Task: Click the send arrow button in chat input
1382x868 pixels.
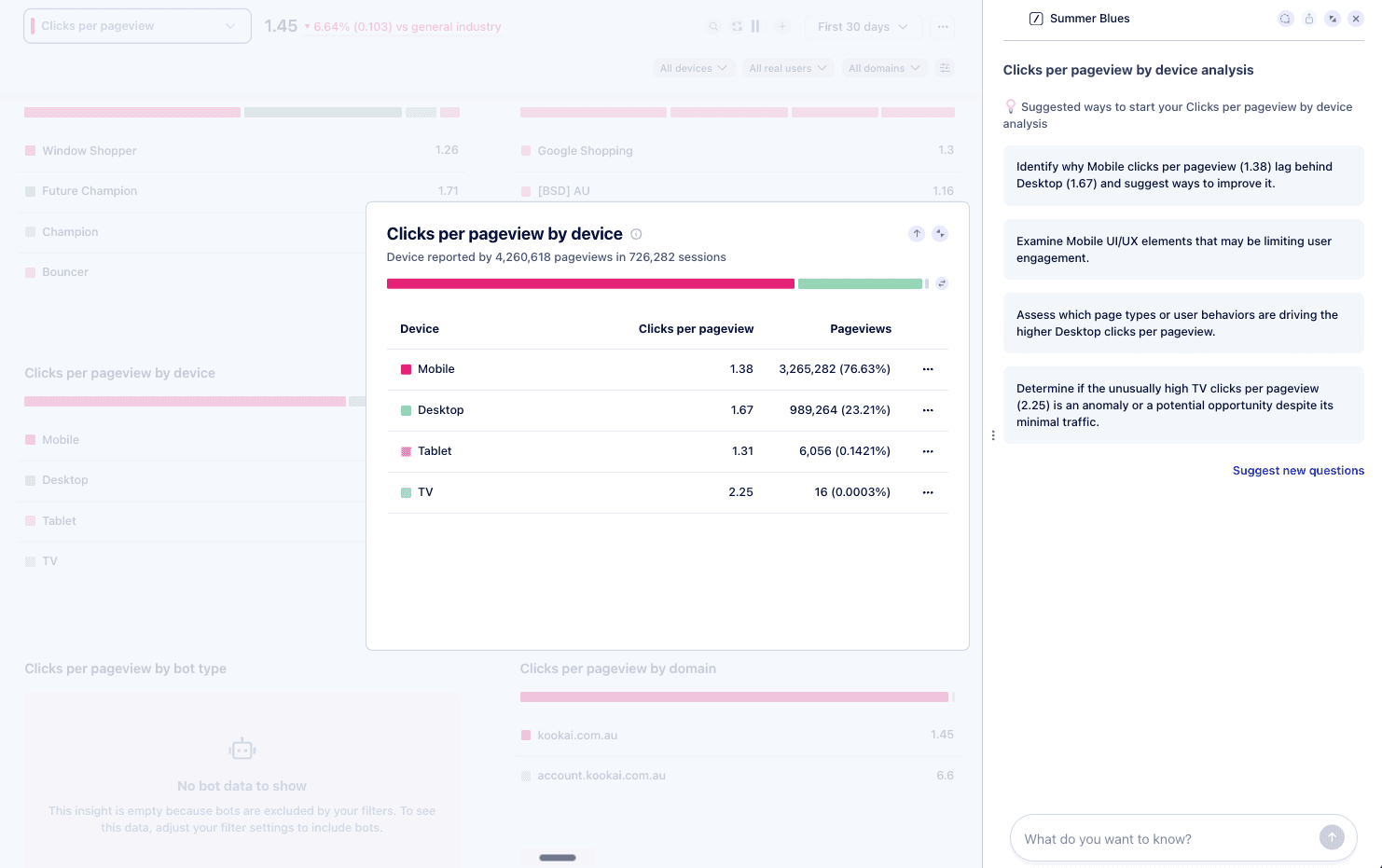Action: [x=1332, y=838]
